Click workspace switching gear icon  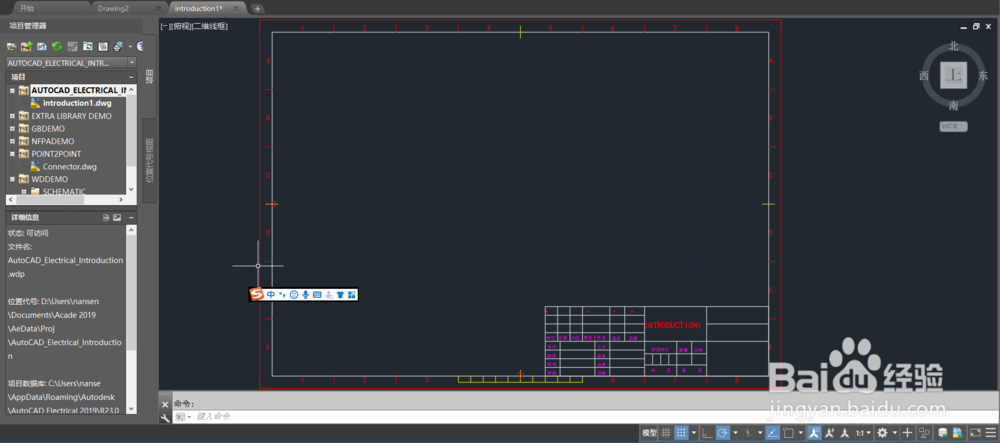coord(883,433)
